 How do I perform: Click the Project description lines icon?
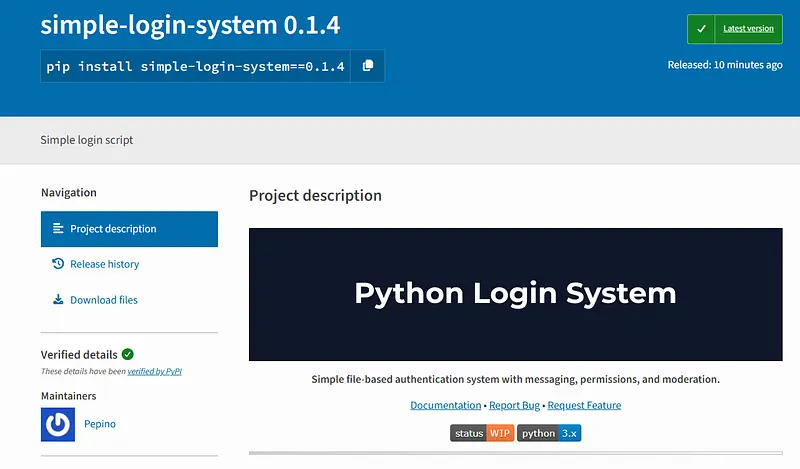click(x=58, y=229)
